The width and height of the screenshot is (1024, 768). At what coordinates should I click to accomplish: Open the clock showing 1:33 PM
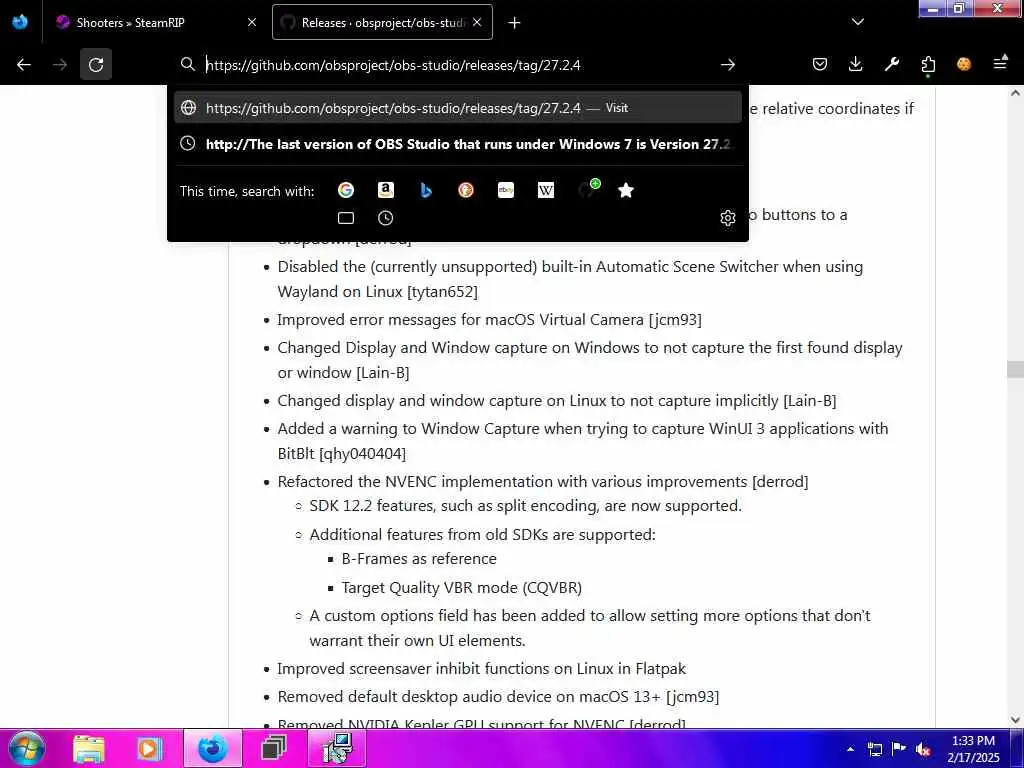click(973, 749)
